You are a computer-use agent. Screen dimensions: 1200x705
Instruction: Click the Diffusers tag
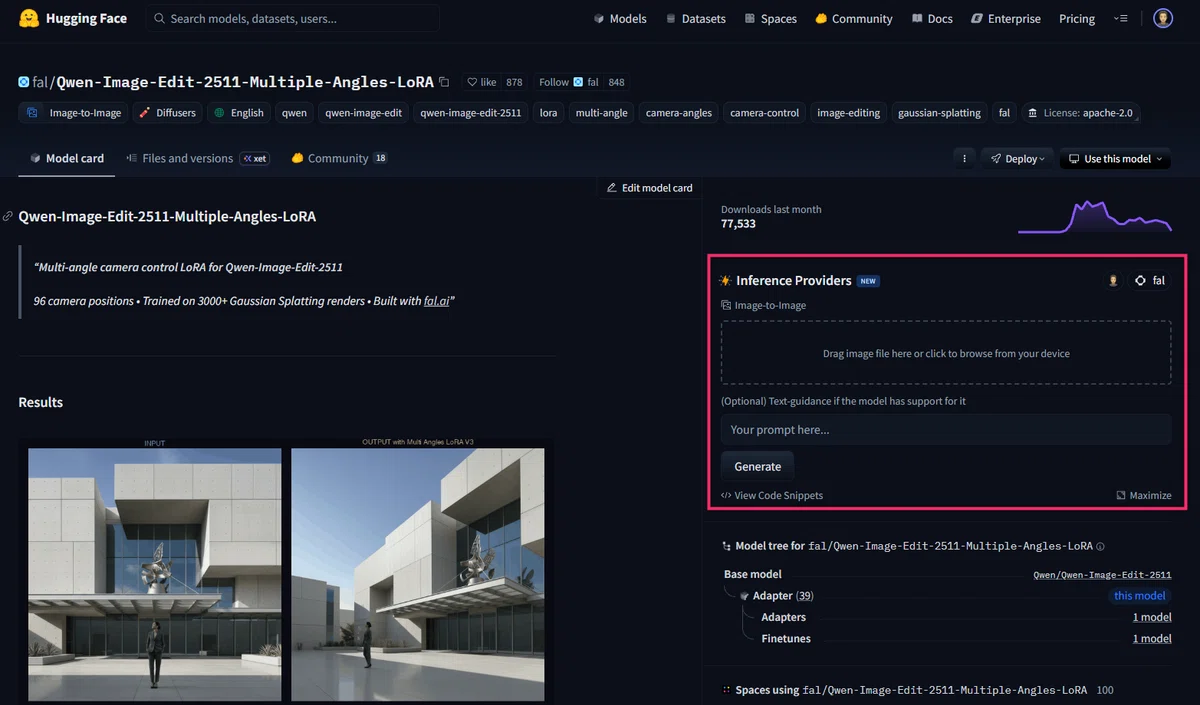pos(167,113)
